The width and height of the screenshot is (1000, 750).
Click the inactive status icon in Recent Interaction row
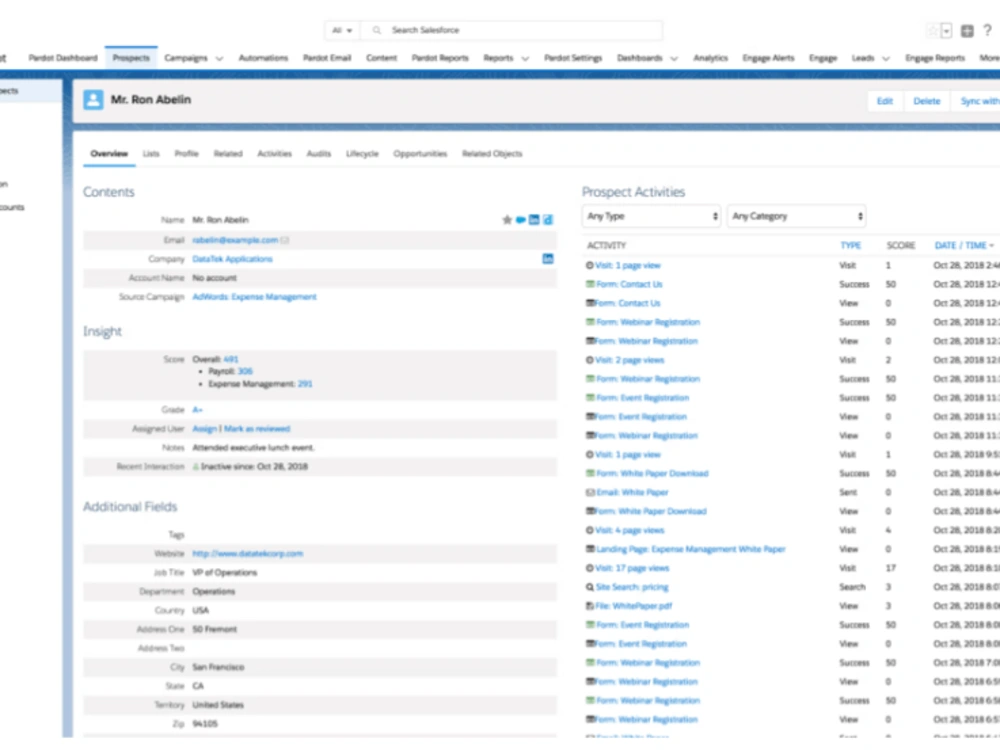[x=196, y=467]
